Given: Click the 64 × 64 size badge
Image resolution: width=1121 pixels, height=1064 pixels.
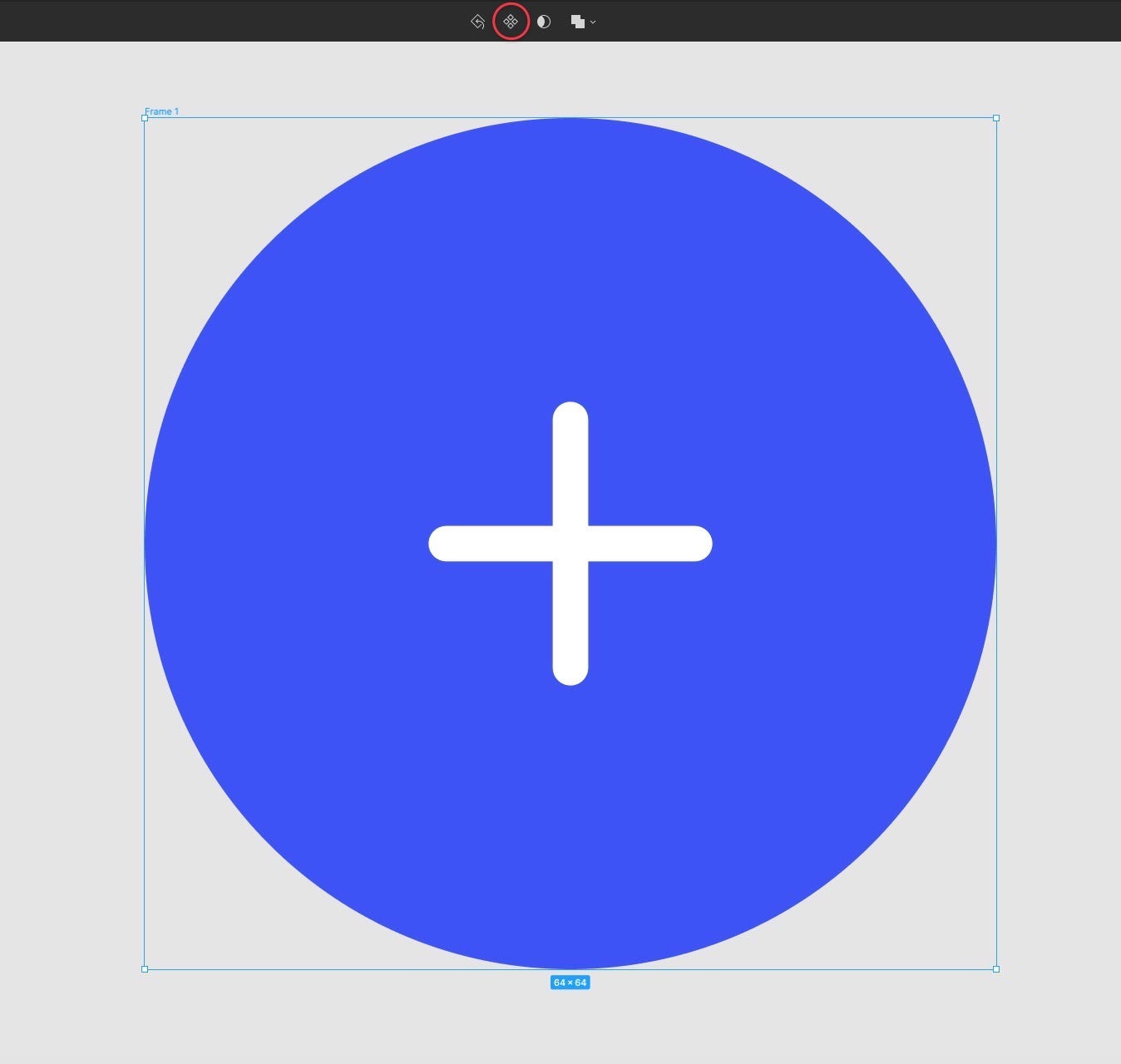Looking at the screenshot, I should point(570,983).
